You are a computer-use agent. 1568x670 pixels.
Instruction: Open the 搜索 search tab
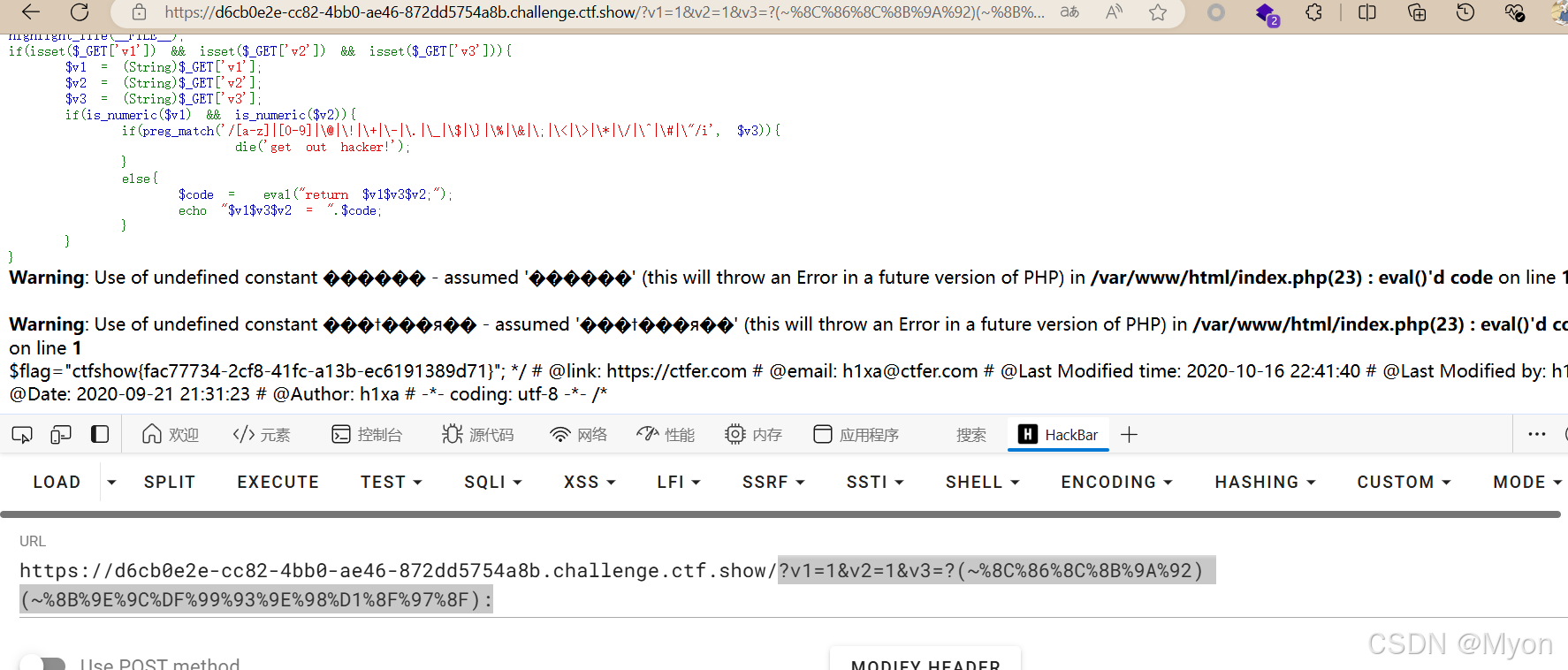971,435
